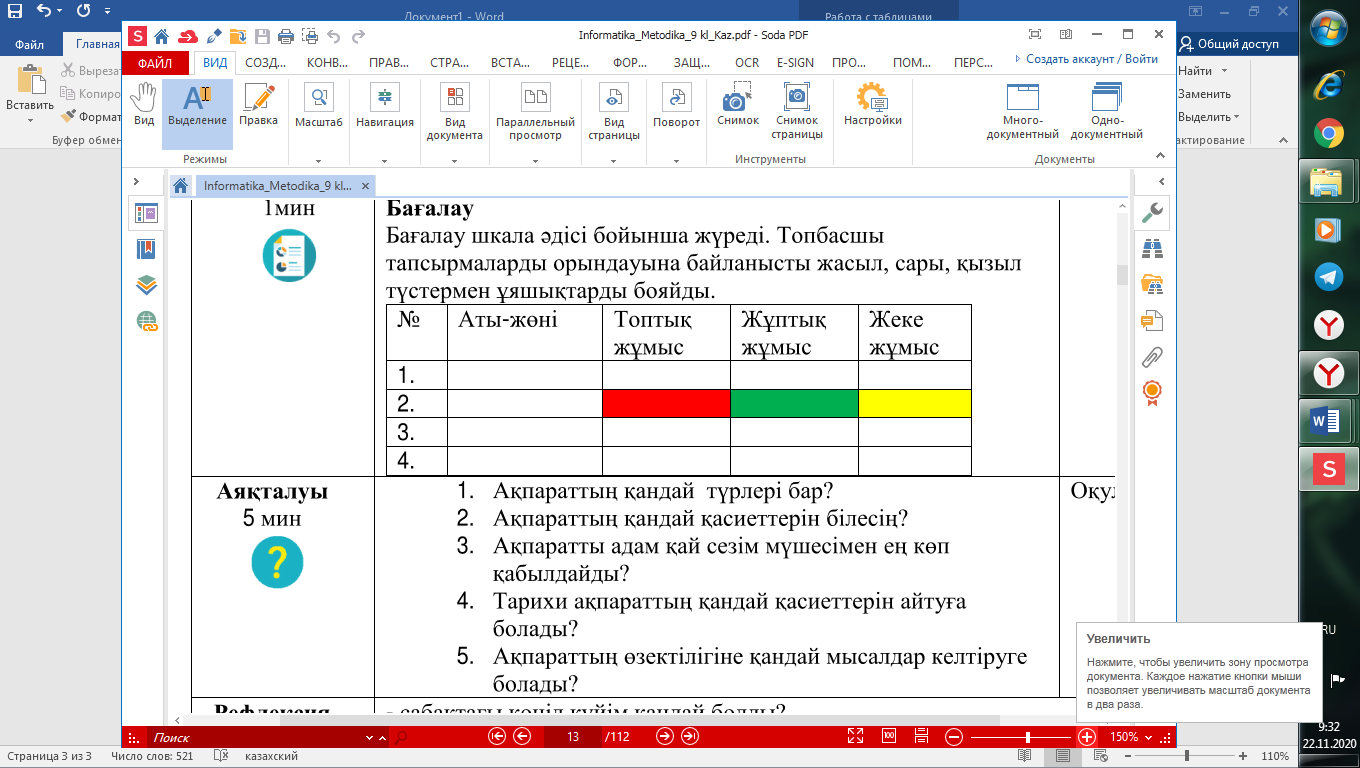This screenshot has width=1360, height=768.
Task: Go to next page arrow in bottom bar
Action: click(x=665, y=737)
